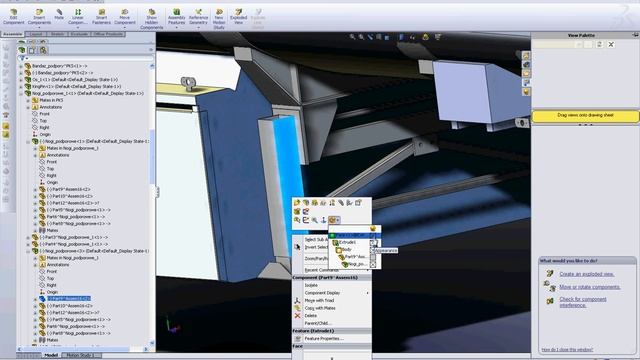Open Feature Properties...
The image size is (640, 360).
pos(324,339)
